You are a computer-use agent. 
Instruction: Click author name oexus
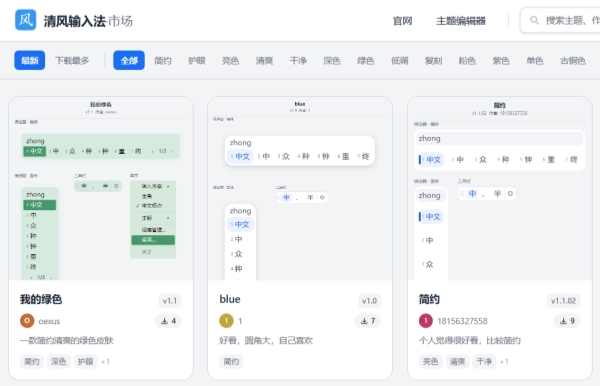pyautogui.click(x=49, y=321)
